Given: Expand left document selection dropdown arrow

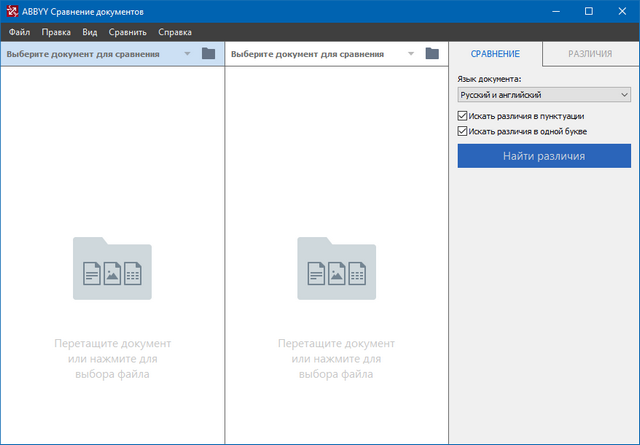Looking at the screenshot, I should pos(187,54).
